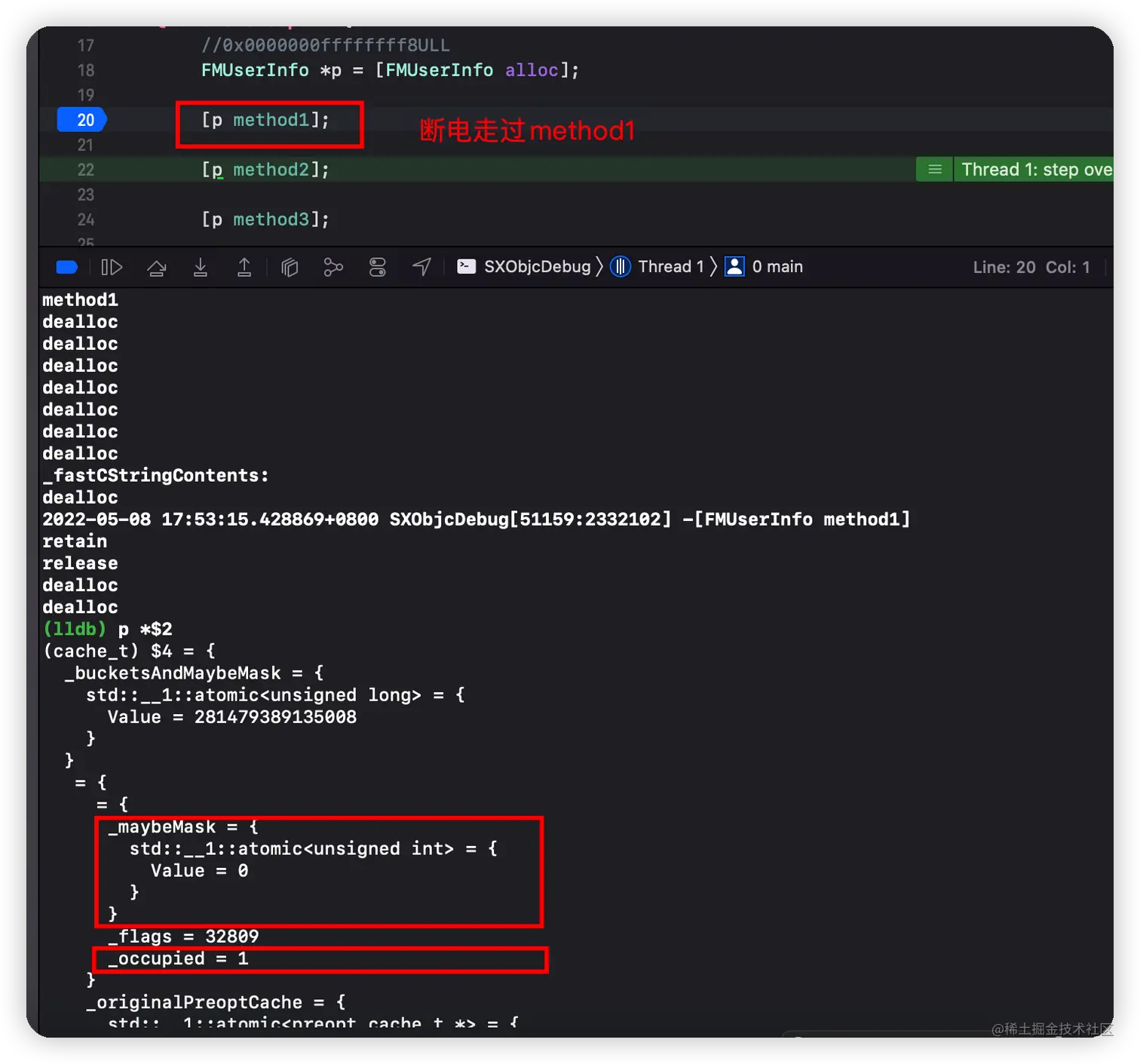
Task: Click the '(cache_t) $4 = {' output line
Action: tap(129, 651)
